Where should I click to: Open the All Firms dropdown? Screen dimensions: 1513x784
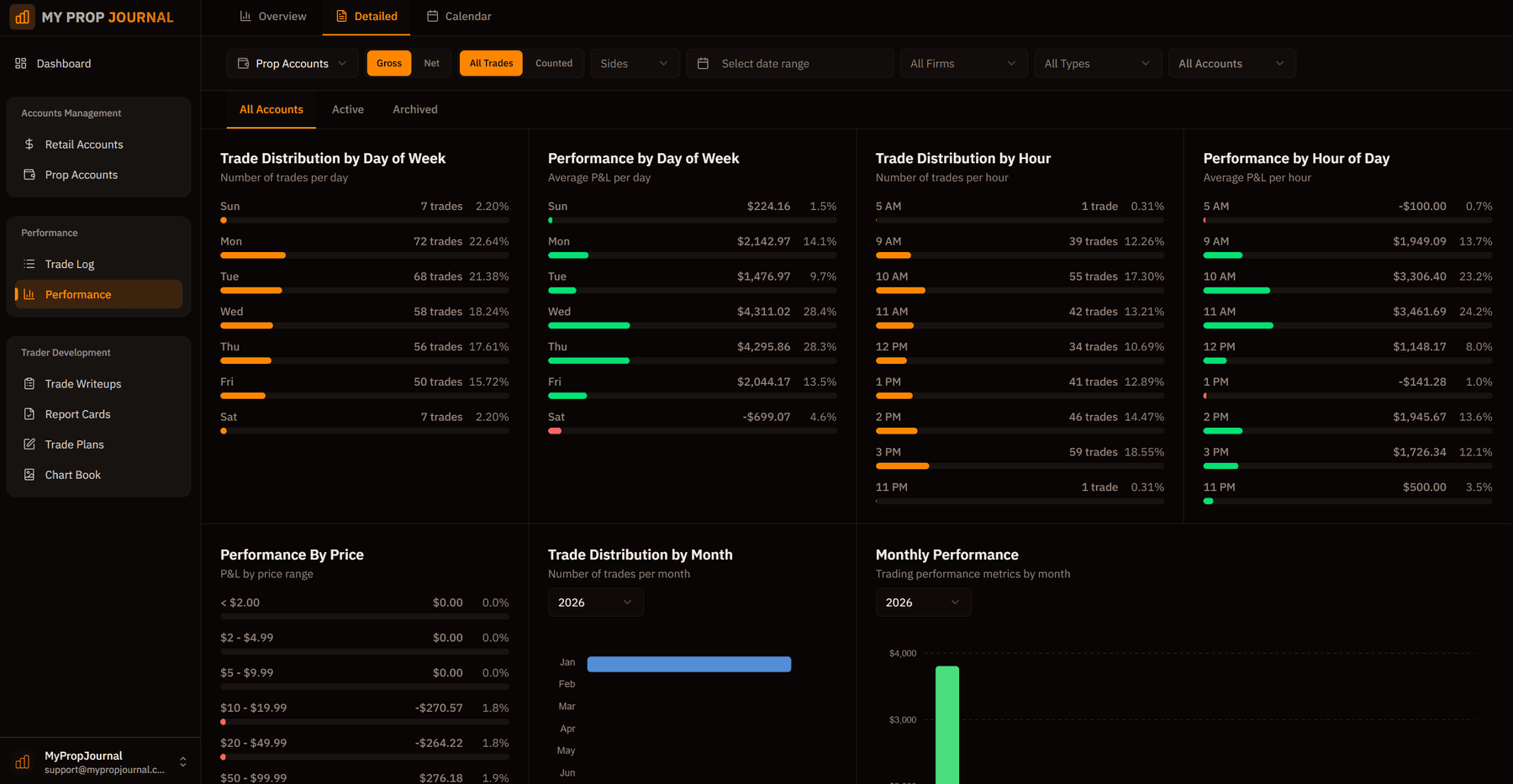point(963,63)
